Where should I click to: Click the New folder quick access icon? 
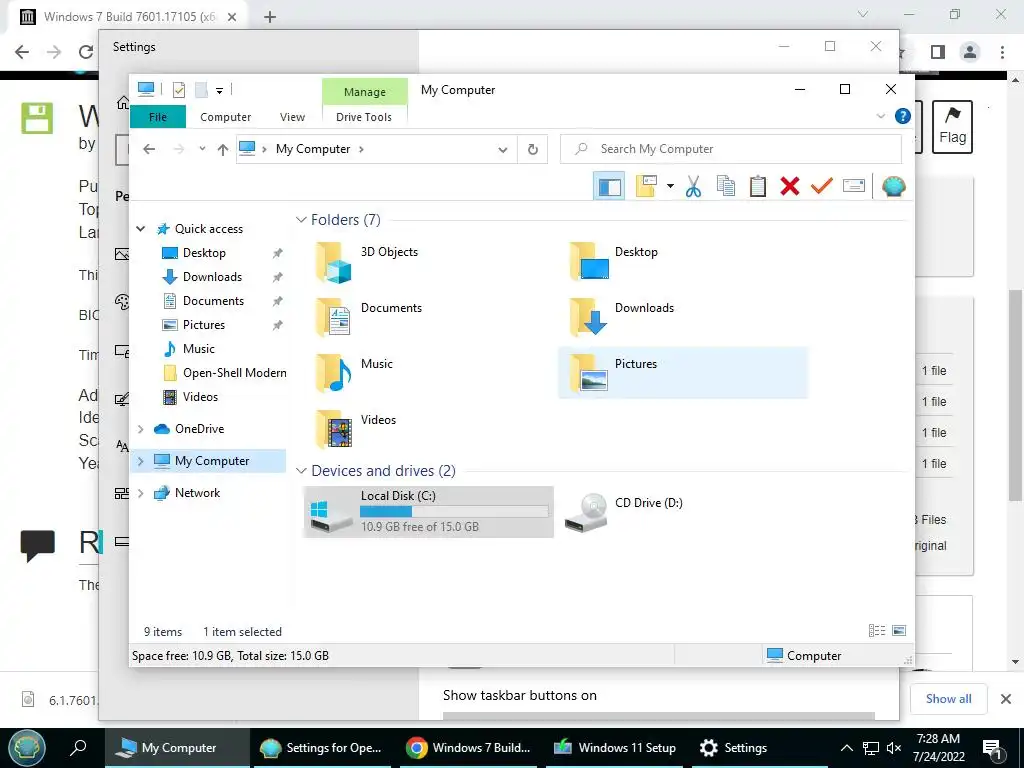[201, 89]
